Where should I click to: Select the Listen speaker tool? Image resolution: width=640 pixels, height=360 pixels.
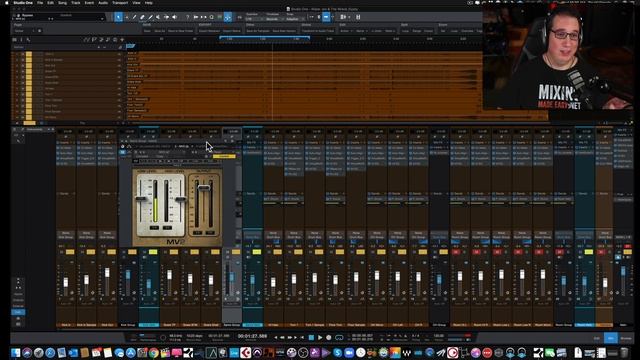[x=174, y=17]
